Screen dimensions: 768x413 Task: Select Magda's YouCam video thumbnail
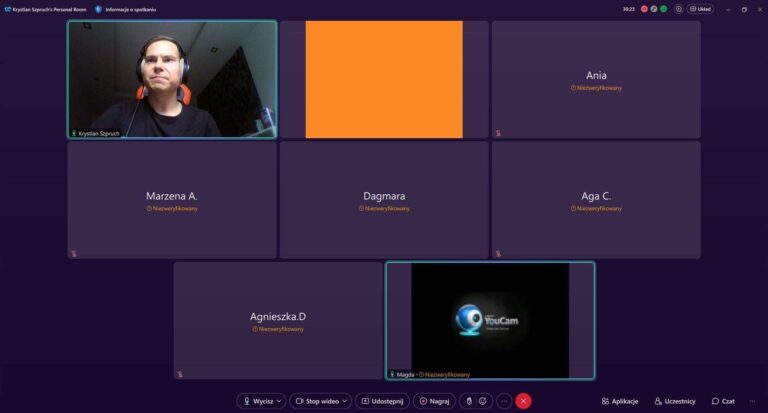(490, 320)
